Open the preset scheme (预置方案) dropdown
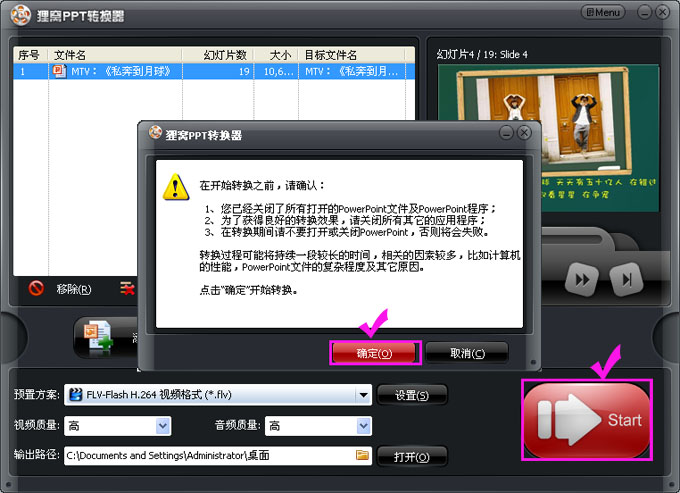Viewport: 680px width, 493px height. (363, 395)
